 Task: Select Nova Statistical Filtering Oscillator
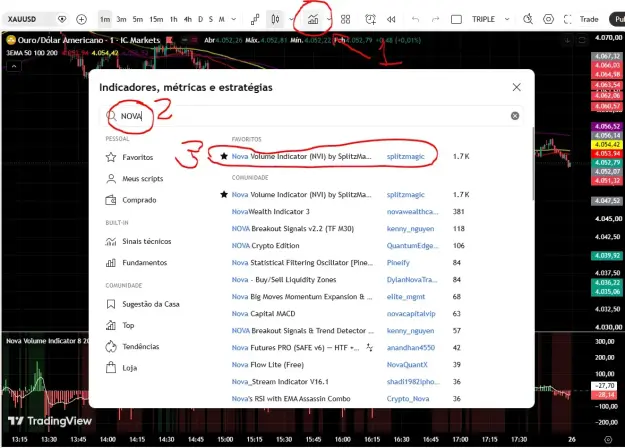(302, 263)
